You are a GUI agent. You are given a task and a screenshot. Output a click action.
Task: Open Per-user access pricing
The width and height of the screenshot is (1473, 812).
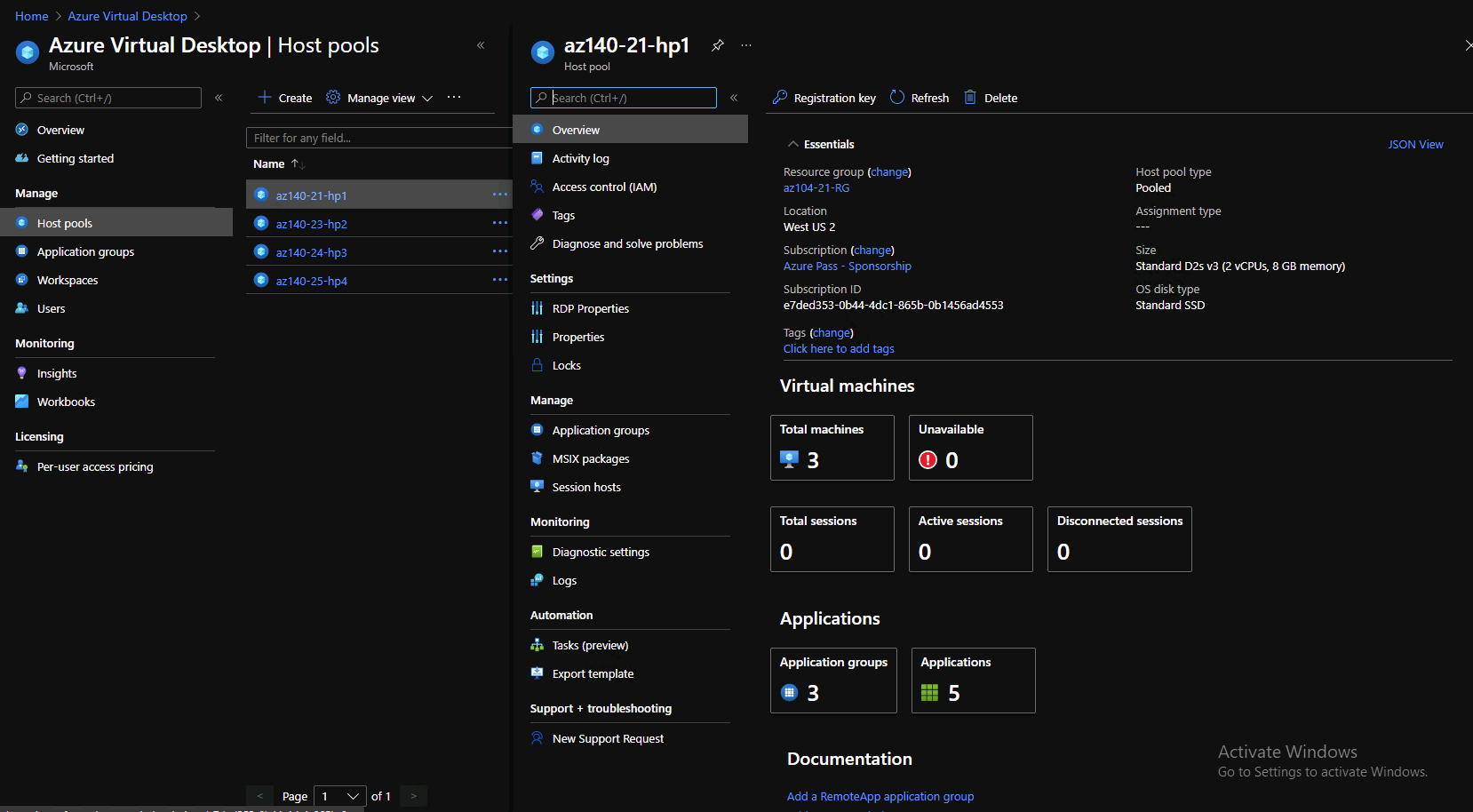pos(94,466)
